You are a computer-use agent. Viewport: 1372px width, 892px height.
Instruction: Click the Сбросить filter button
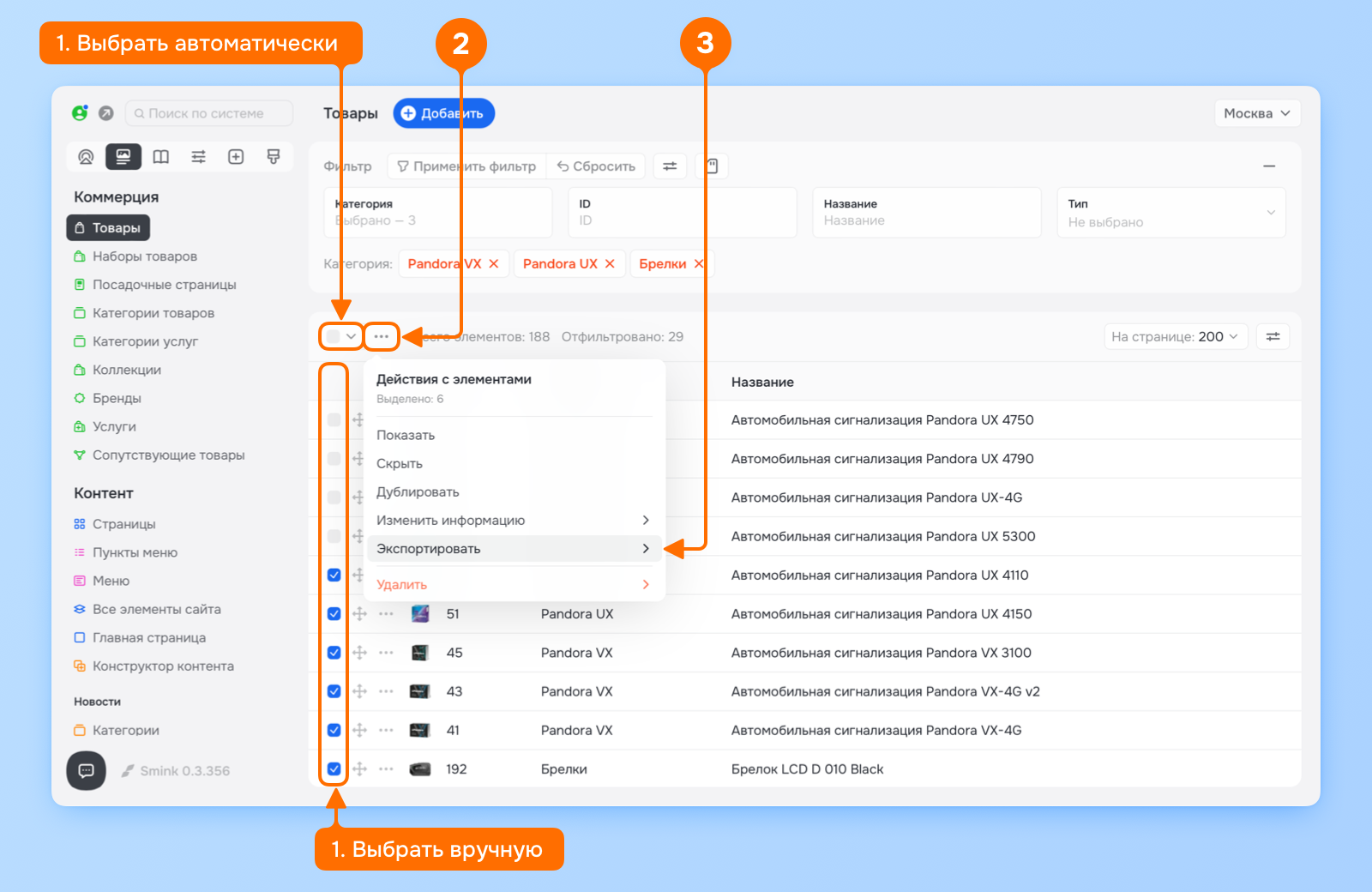[x=596, y=166]
